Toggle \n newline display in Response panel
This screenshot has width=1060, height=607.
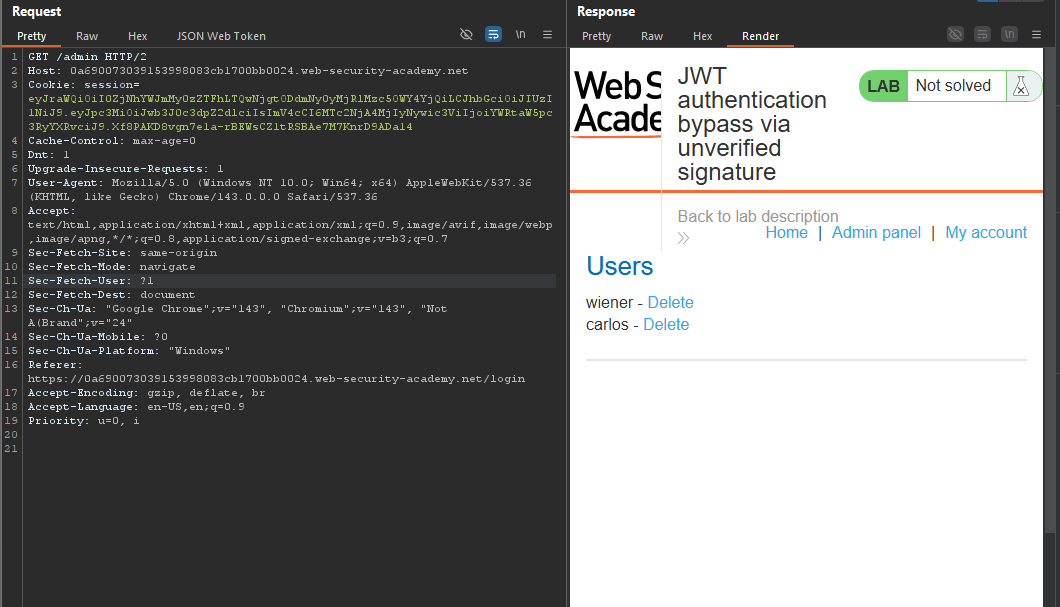1009,34
